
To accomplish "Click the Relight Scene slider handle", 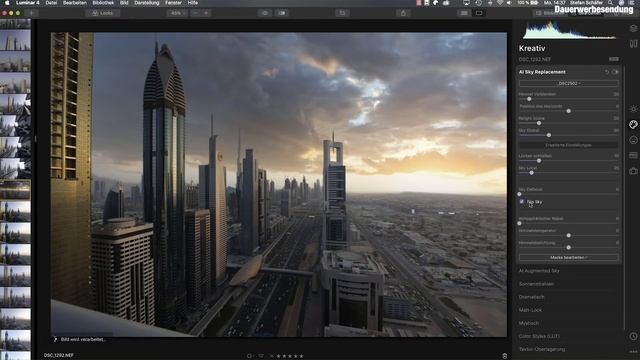I will (x=539, y=123).
